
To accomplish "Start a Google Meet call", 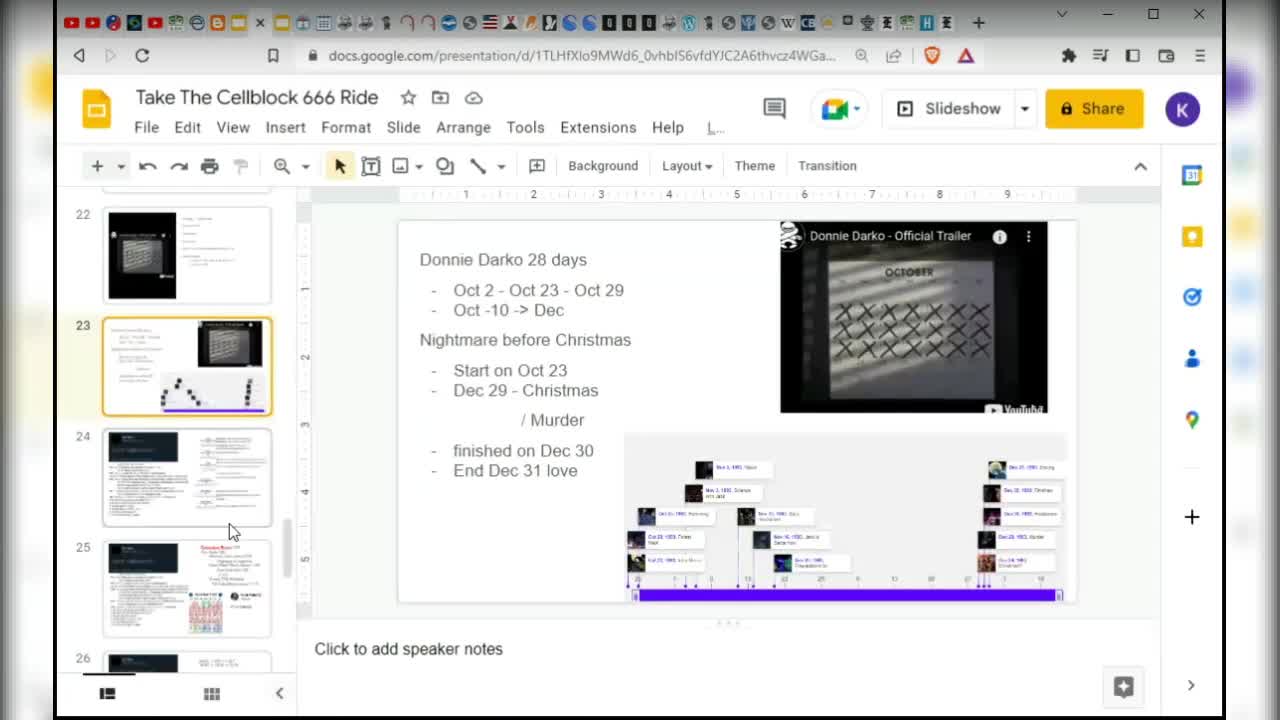I will (841, 109).
